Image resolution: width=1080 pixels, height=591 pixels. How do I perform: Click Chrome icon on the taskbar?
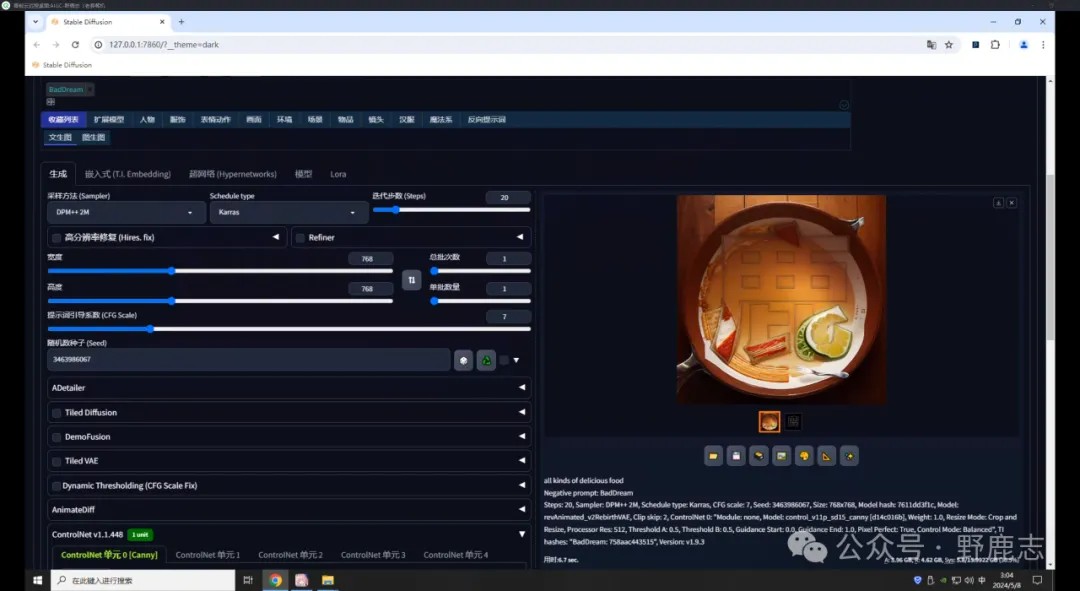click(x=276, y=580)
